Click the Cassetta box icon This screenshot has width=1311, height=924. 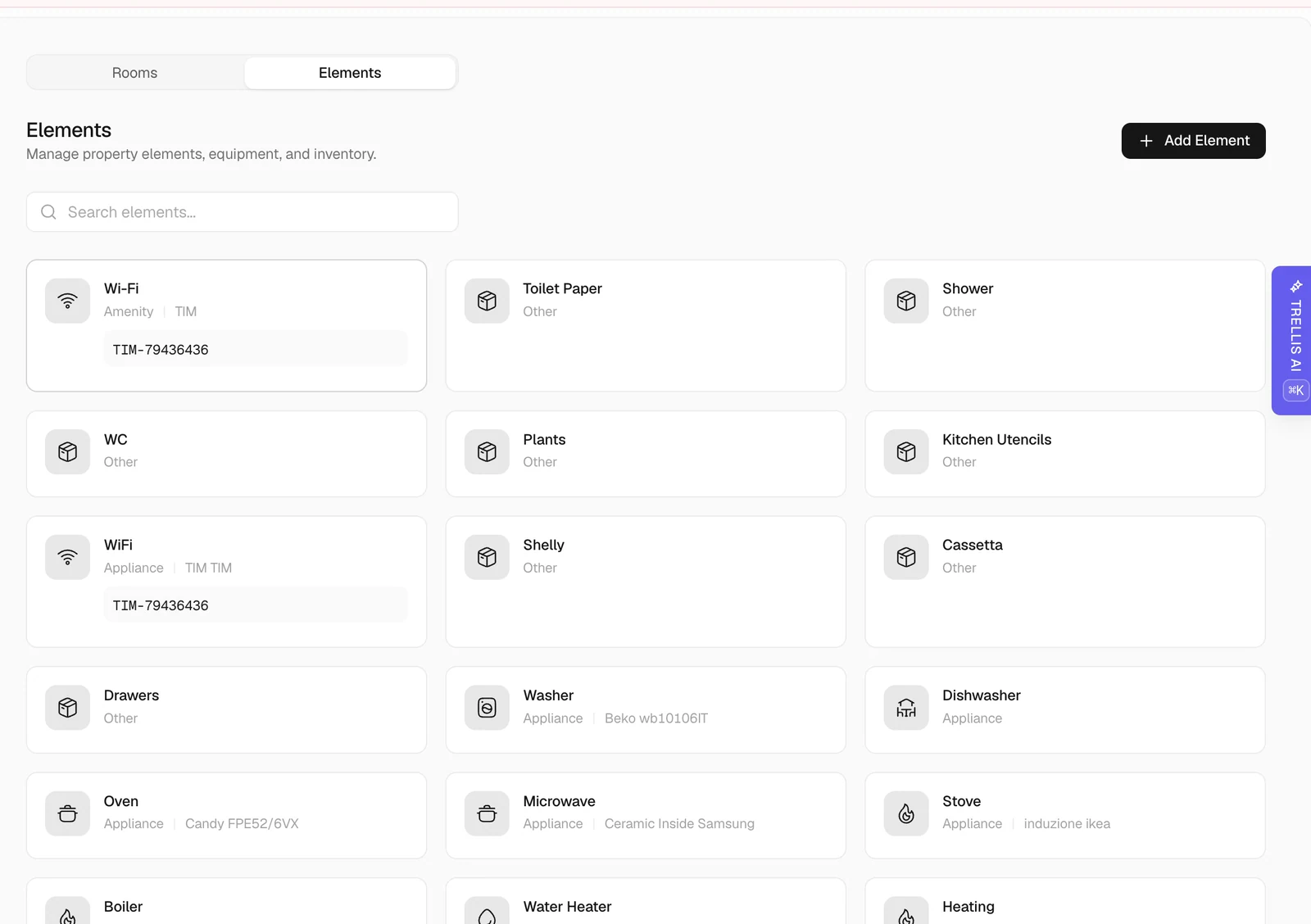[x=906, y=557]
